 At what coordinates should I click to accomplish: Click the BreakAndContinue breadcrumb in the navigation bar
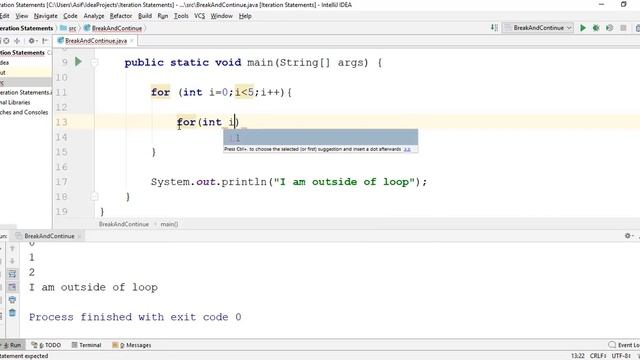pyautogui.click(x=113, y=28)
